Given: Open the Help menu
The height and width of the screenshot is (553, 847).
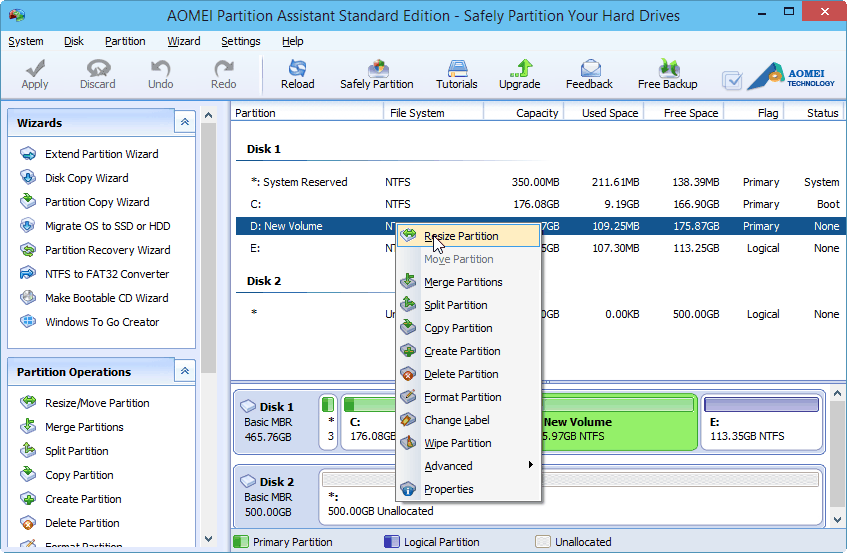Looking at the screenshot, I should click(292, 41).
